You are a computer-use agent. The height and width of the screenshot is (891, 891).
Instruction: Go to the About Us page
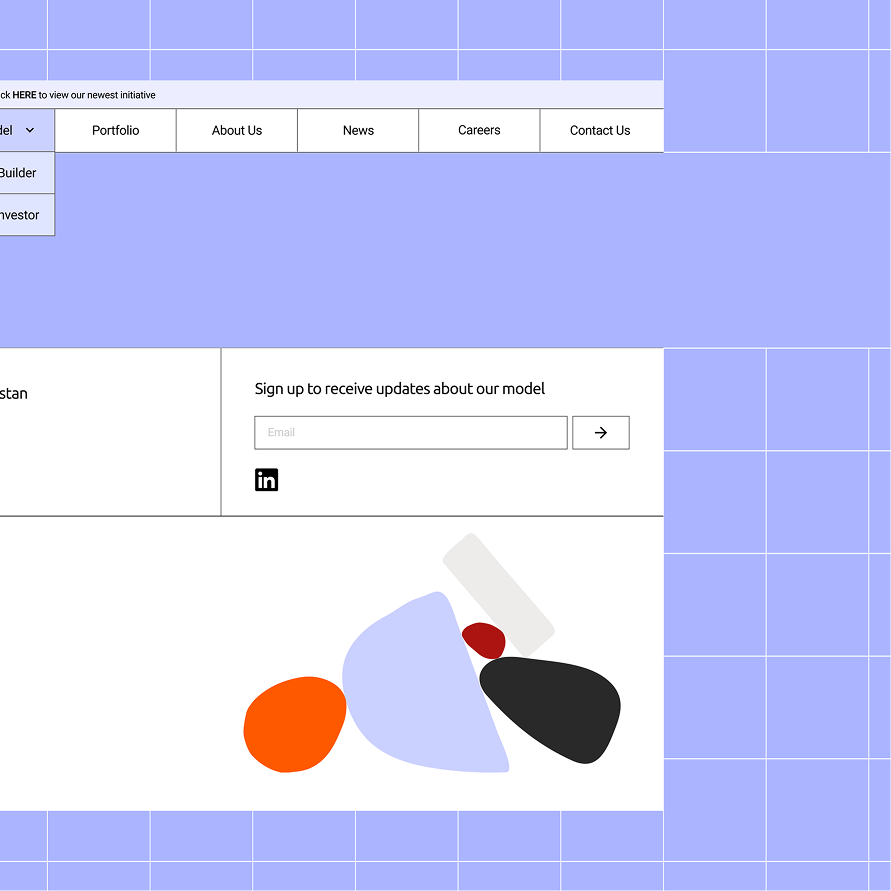(x=237, y=130)
